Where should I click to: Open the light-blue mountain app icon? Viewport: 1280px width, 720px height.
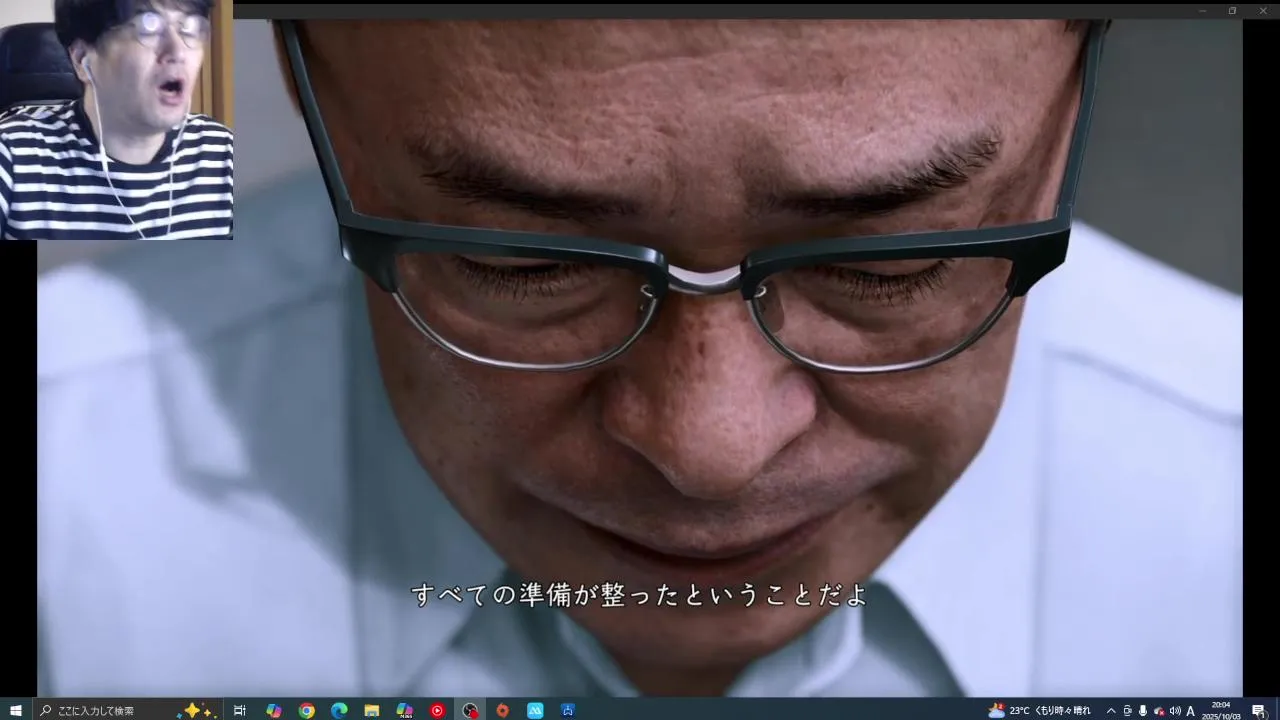pos(535,710)
